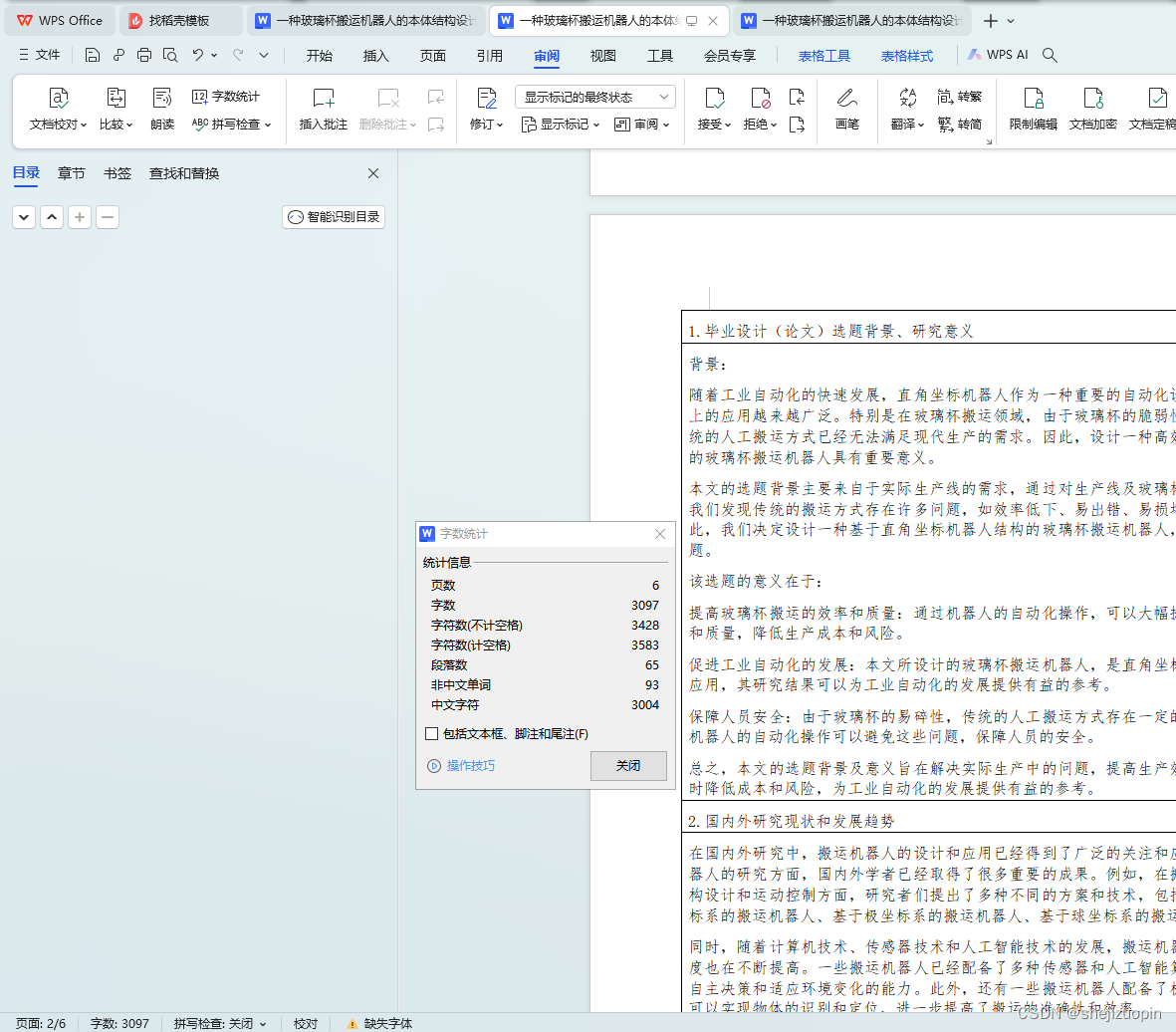Add a new tab with plus icon
This screenshot has width=1176, height=1032.
pos(991,21)
